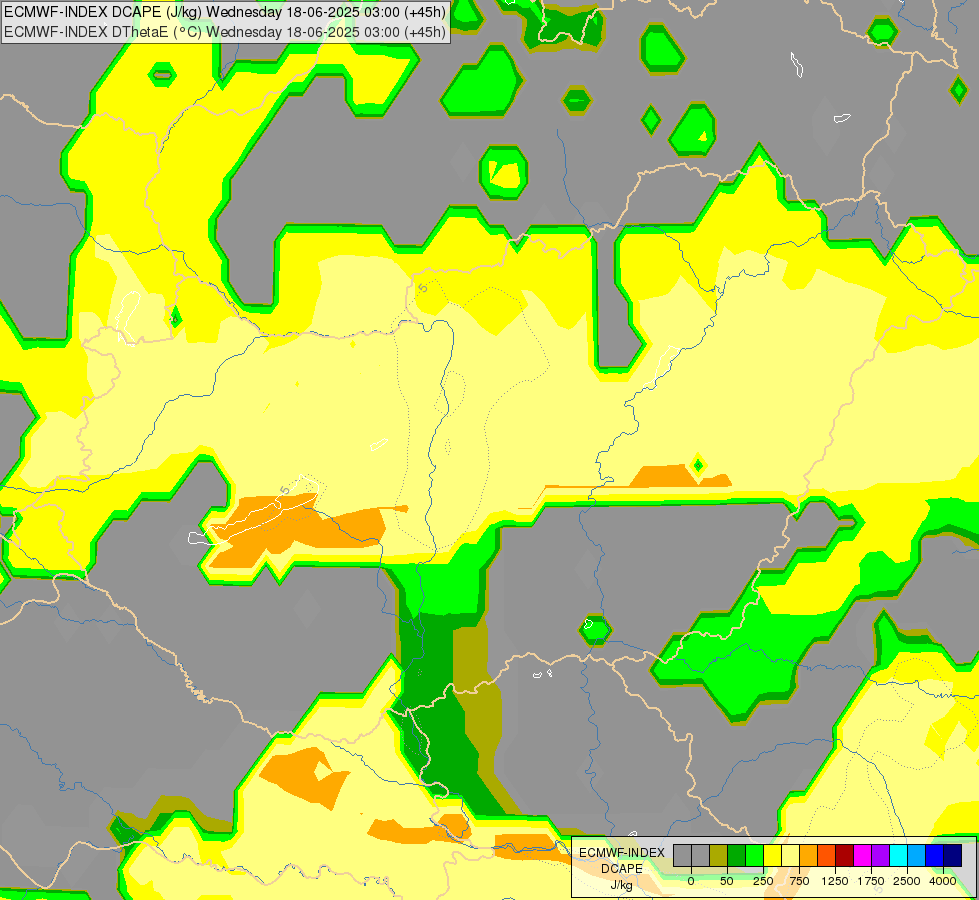Viewport: 979px width, 900px height.
Task: Click ECMWF-INDEX label inside the legend box
Action: tap(622, 853)
